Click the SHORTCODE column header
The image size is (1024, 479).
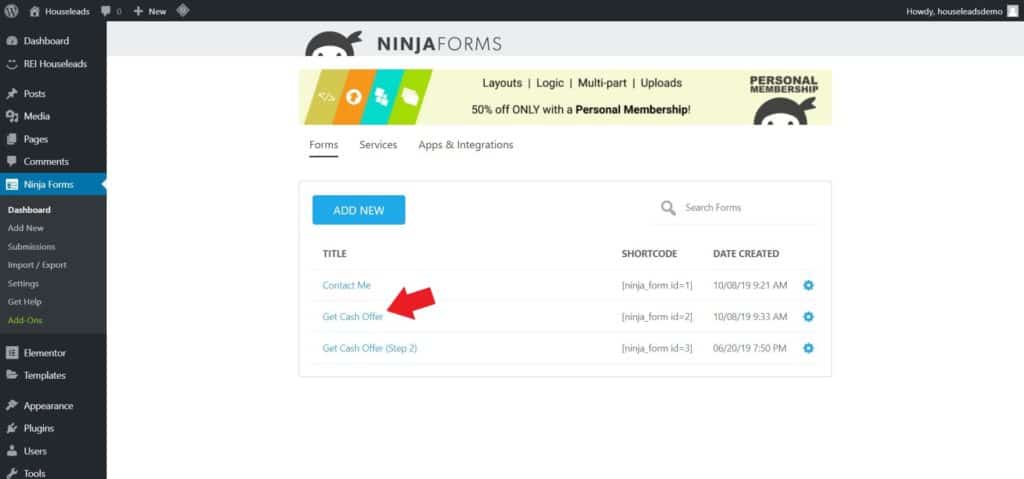(x=649, y=254)
